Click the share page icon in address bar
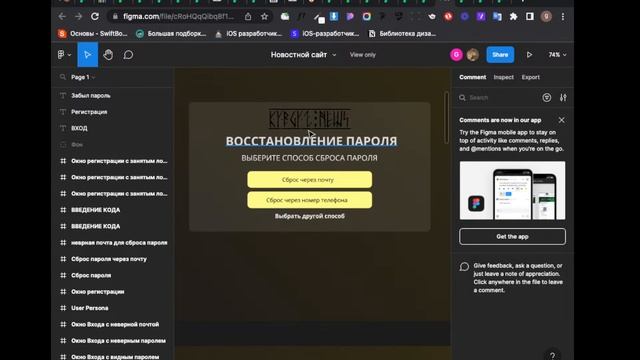Viewport: 640px width, 360px height. [x=248, y=16]
